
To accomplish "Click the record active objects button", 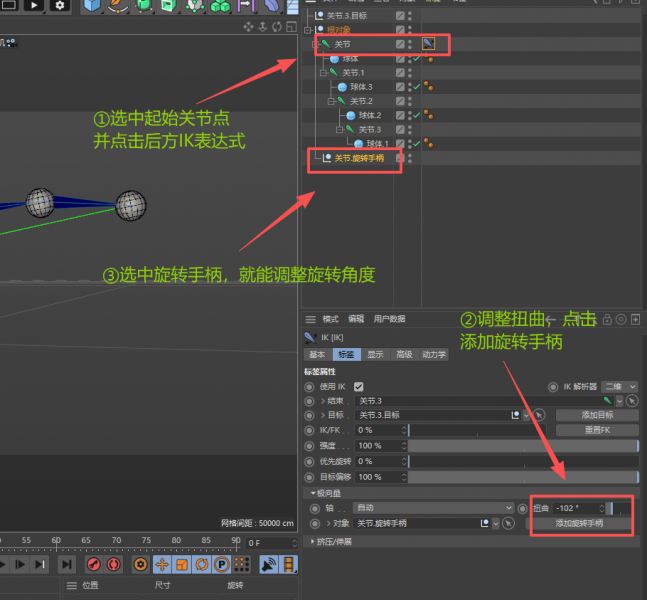I will coord(93,565).
